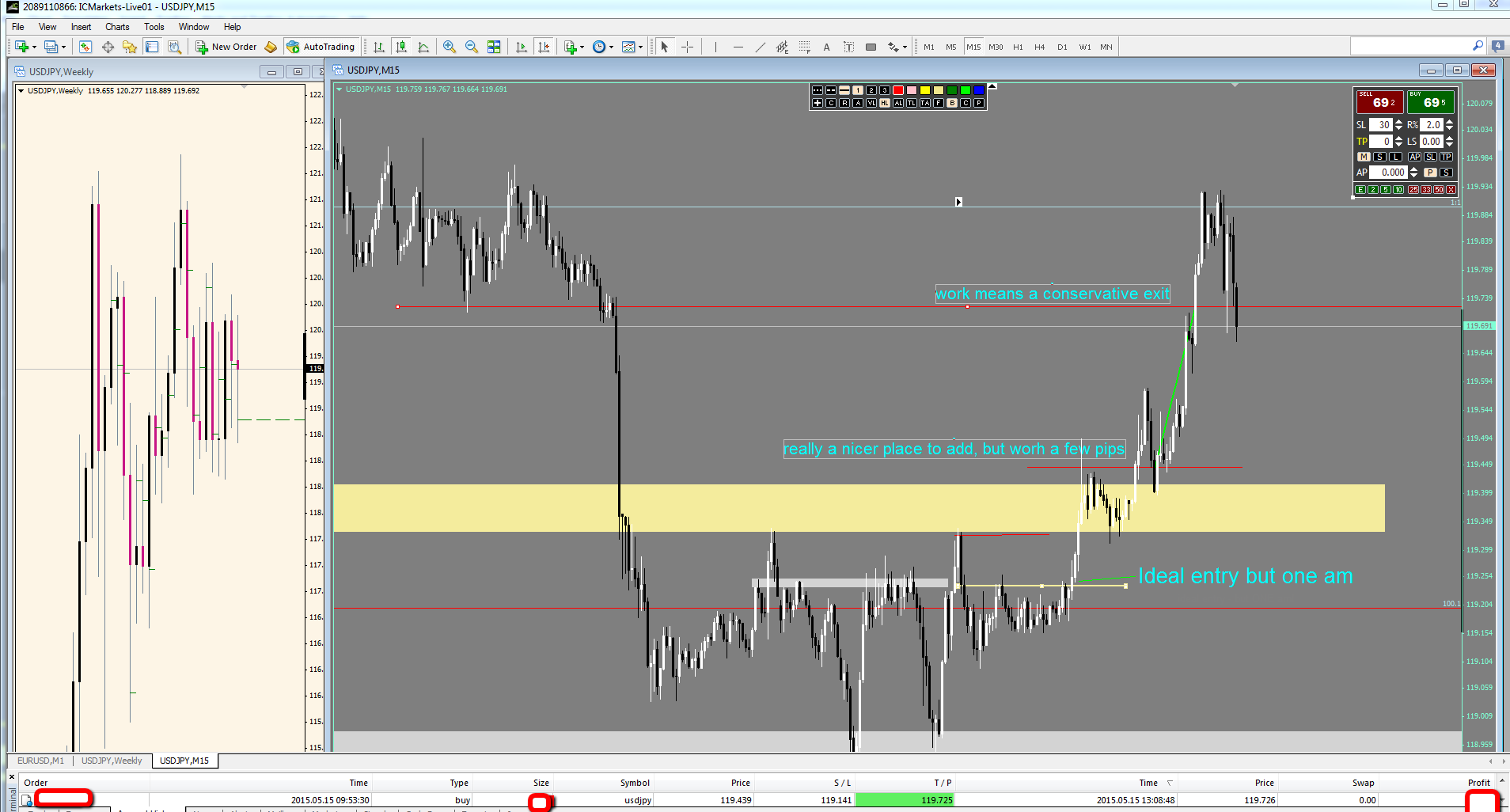Select the H4 timeframe button
Viewport: 1510px width, 812px height.
coord(1039,47)
